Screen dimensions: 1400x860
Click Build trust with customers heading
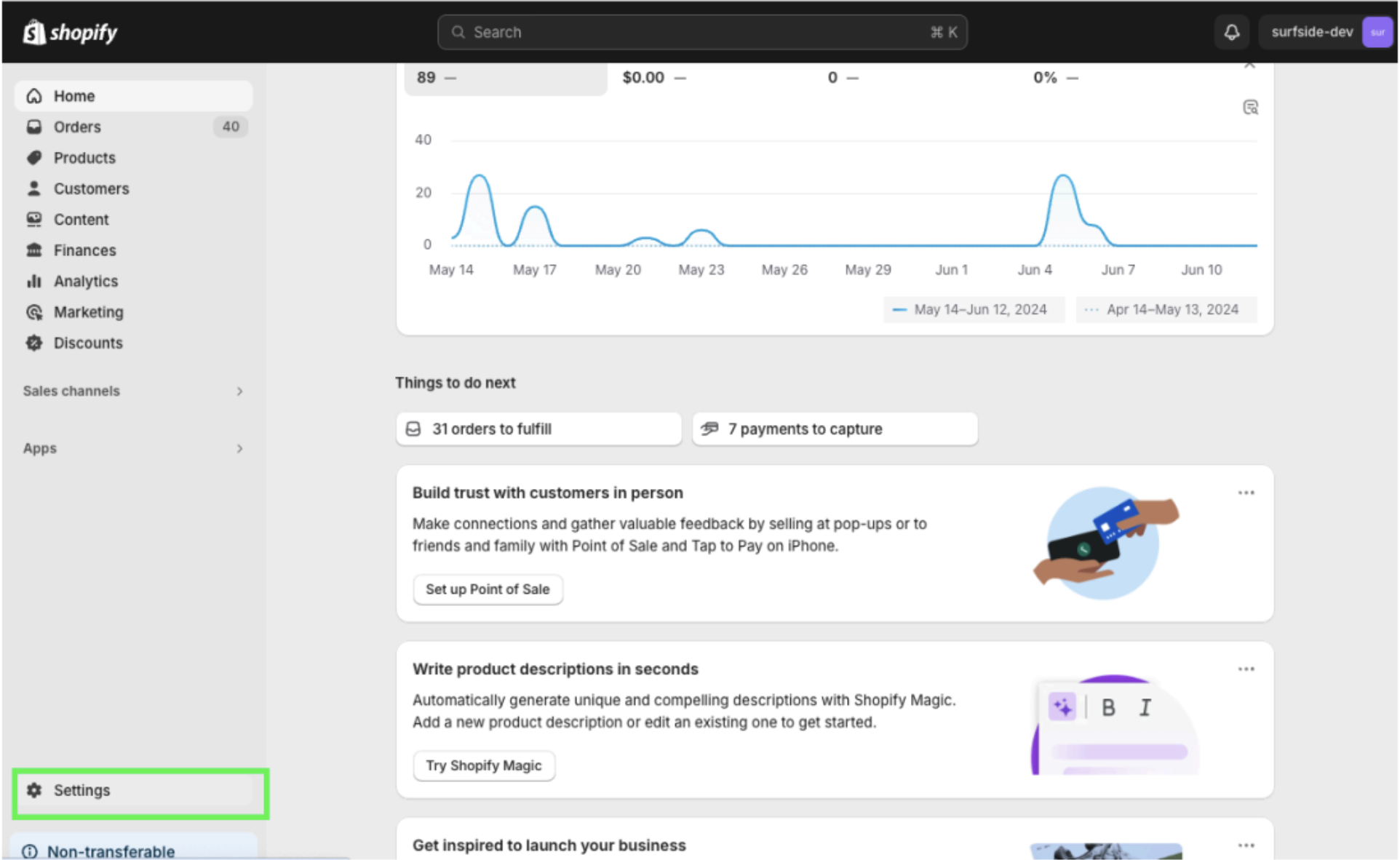pyautogui.click(x=547, y=493)
